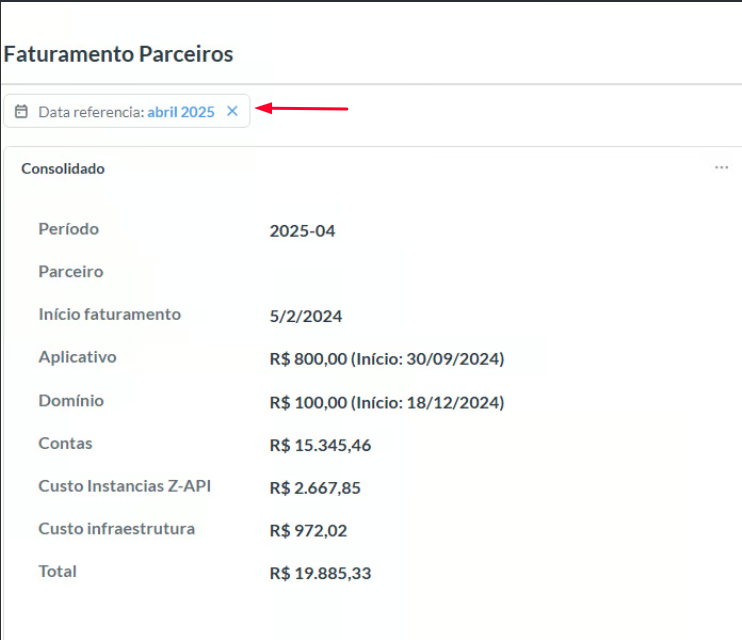This screenshot has height=640, width=742.
Task: Click the Total amount R$ 19.885,33
Action: (320, 574)
